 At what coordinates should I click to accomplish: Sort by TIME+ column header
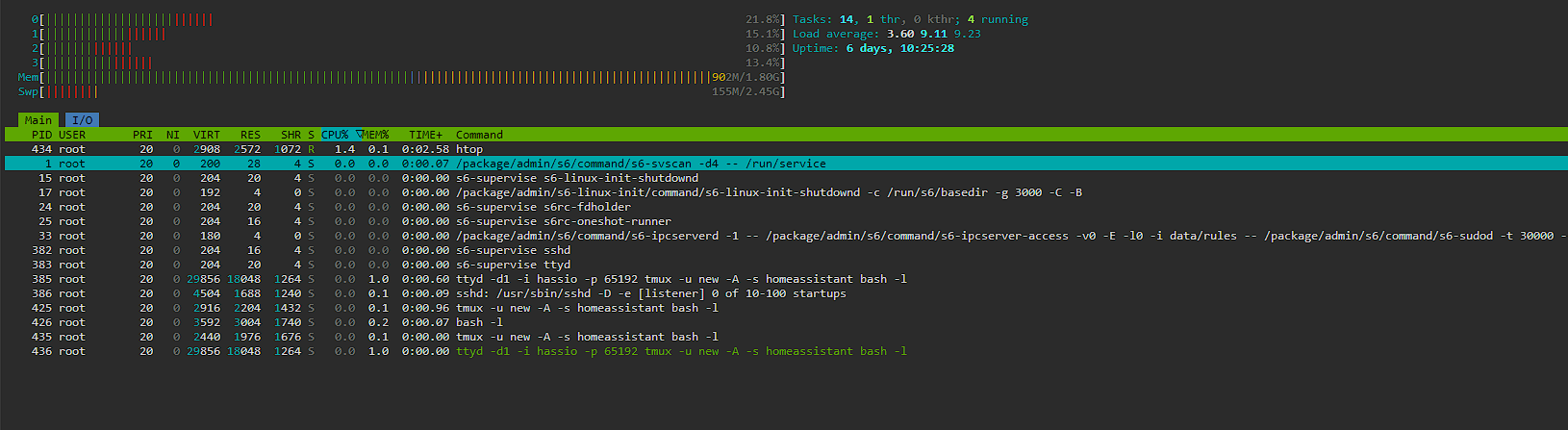pyautogui.click(x=426, y=135)
